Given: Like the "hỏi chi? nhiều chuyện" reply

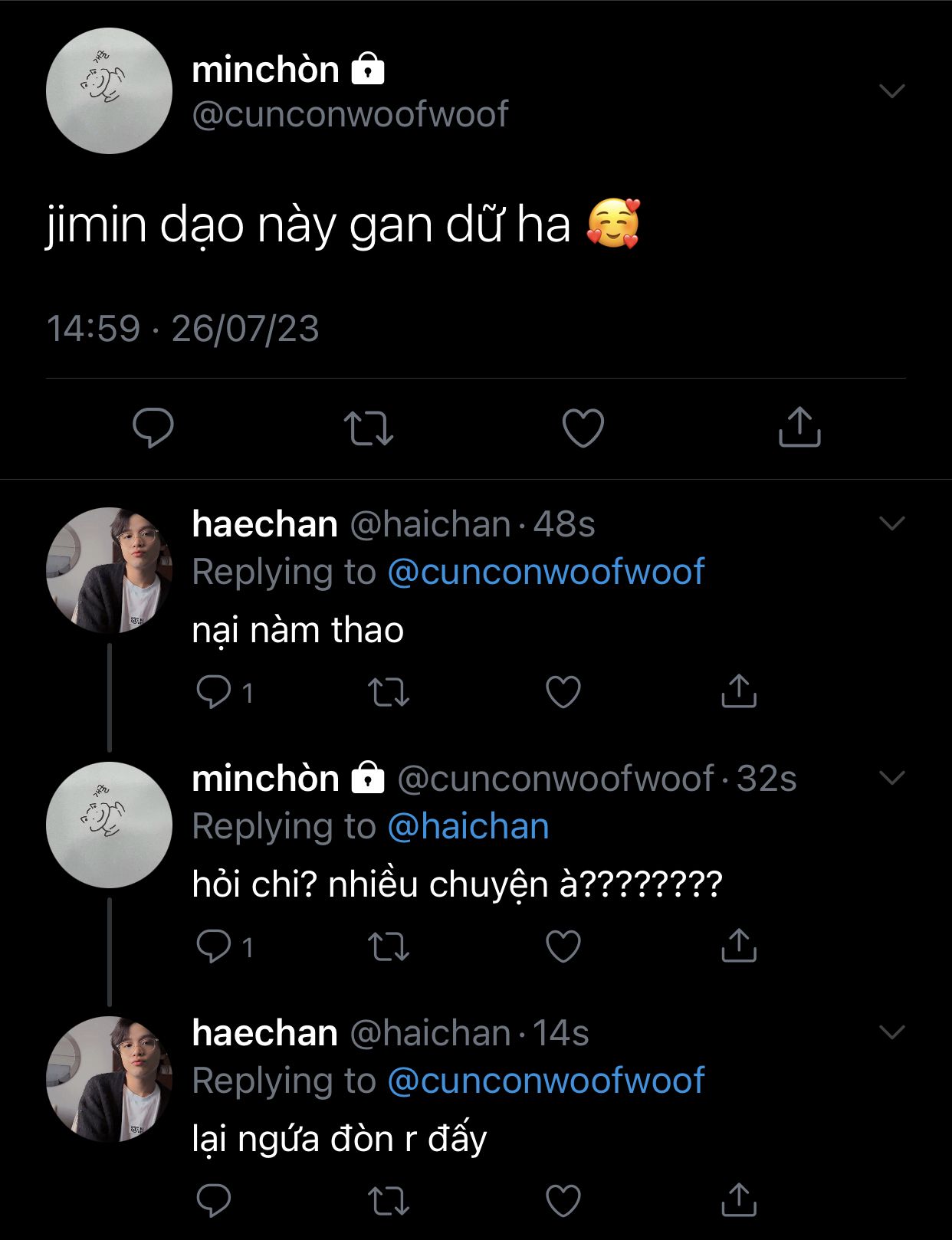Looking at the screenshot, I should click(563, 946).
